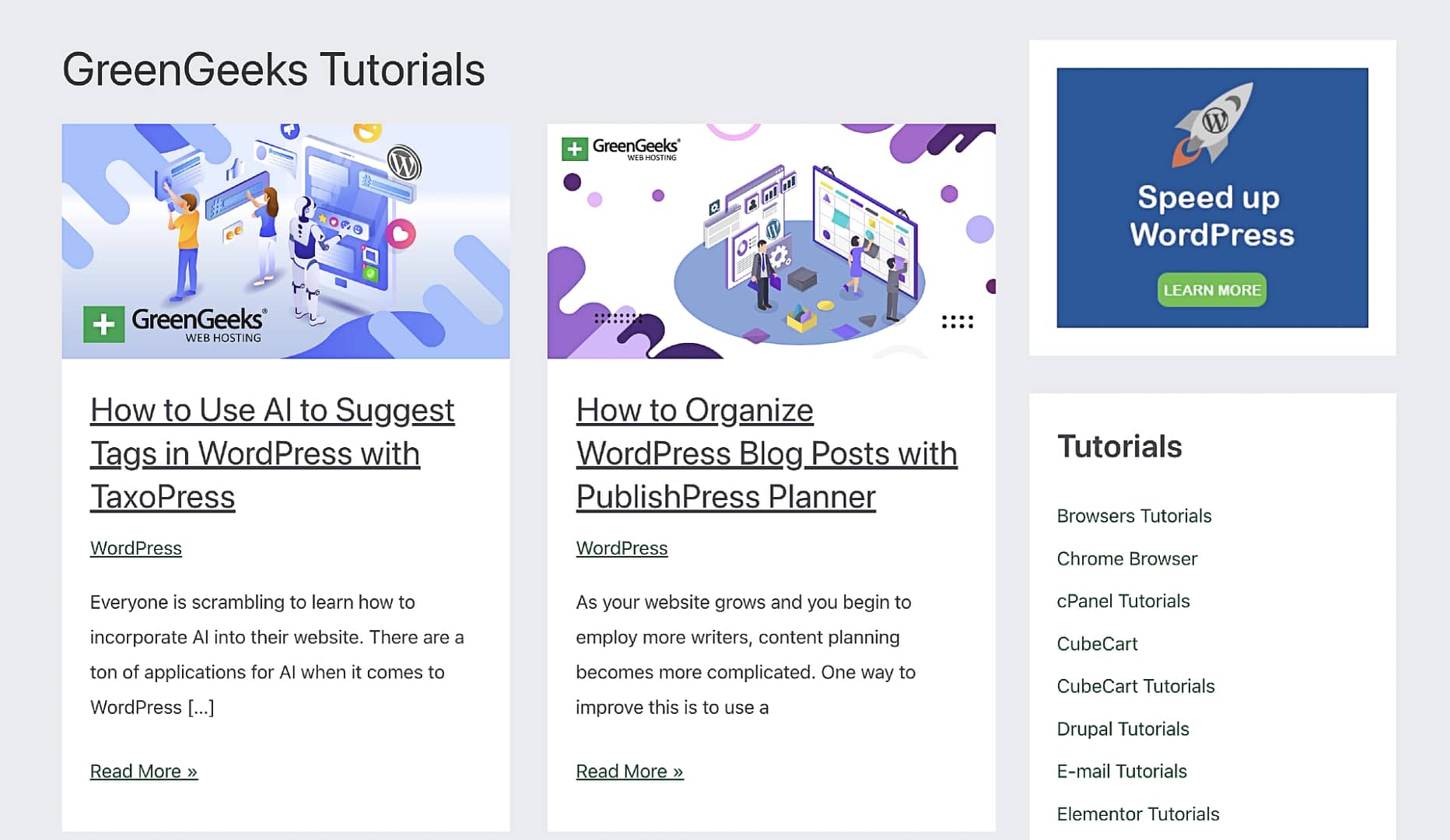
Task: Click the WordPress rocket icon in banner
Action: [x=1212, y=124]
